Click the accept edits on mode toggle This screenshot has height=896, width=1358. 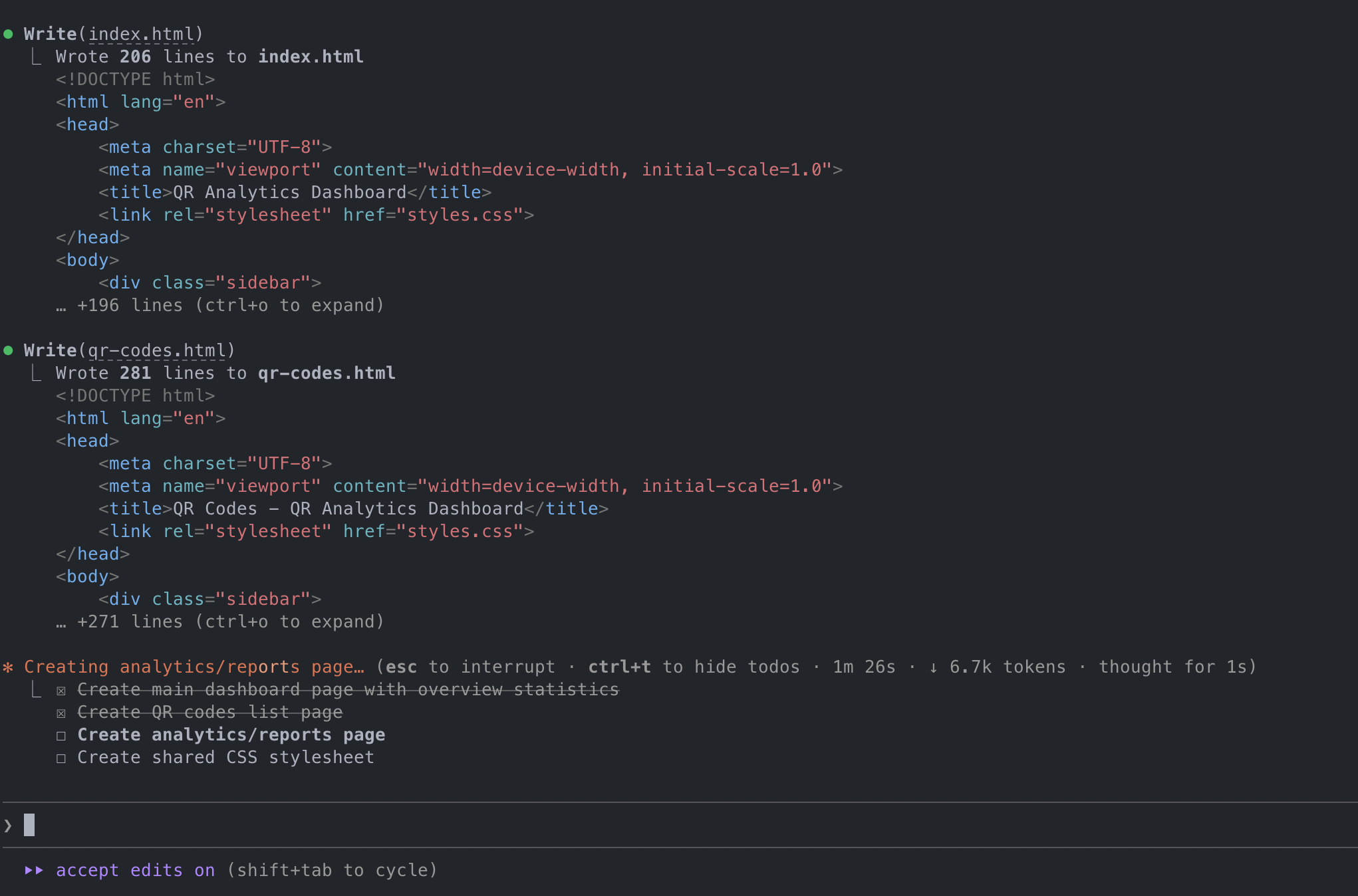(135, 870)
